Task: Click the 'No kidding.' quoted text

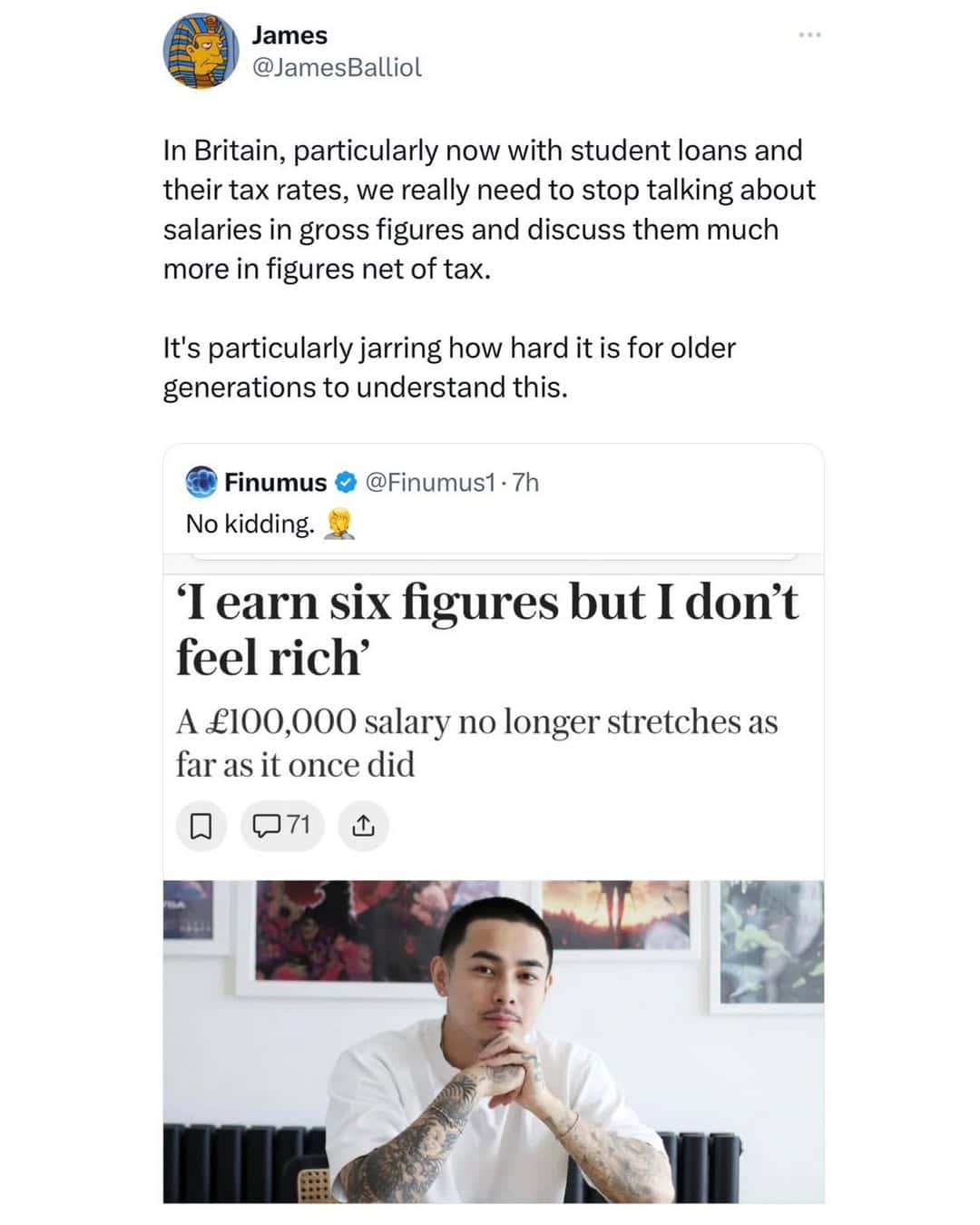Action: [x=250, y=524]
